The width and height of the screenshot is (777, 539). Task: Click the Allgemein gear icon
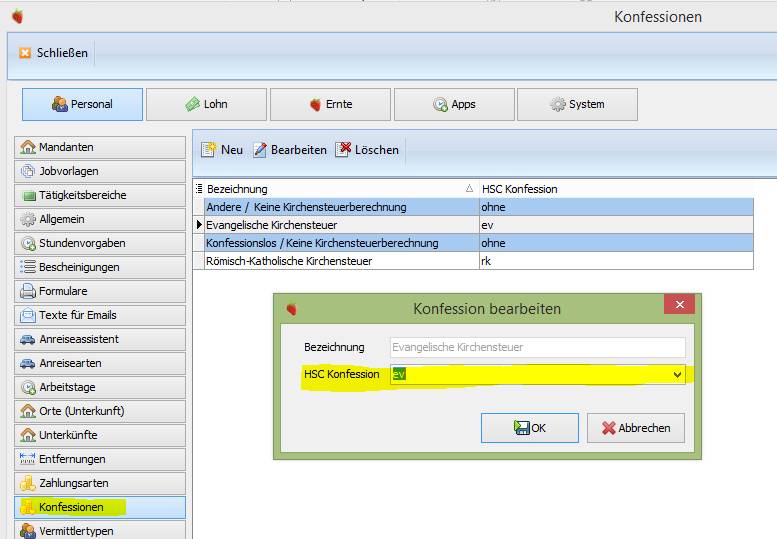[x=28, y=219]
